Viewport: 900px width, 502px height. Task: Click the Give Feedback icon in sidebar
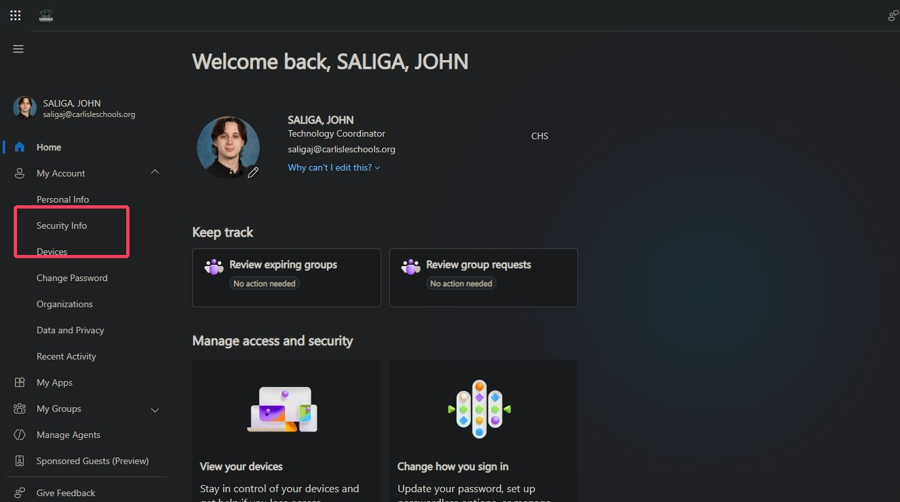pyautogui.click(x=20, y=493)
